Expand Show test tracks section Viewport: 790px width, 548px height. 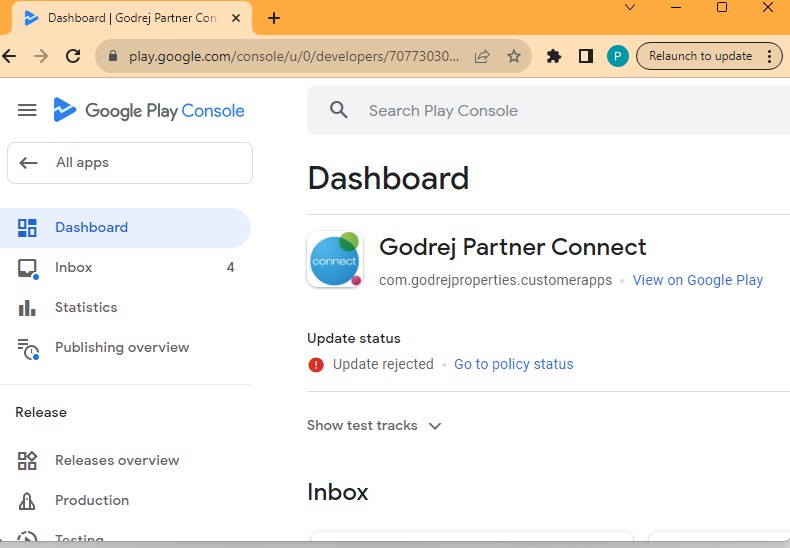pos(374,426)
